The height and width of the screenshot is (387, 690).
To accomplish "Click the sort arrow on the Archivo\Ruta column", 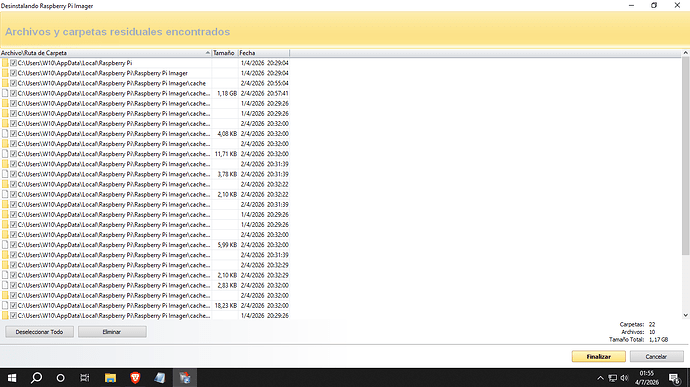I will (x=208, y=53).
